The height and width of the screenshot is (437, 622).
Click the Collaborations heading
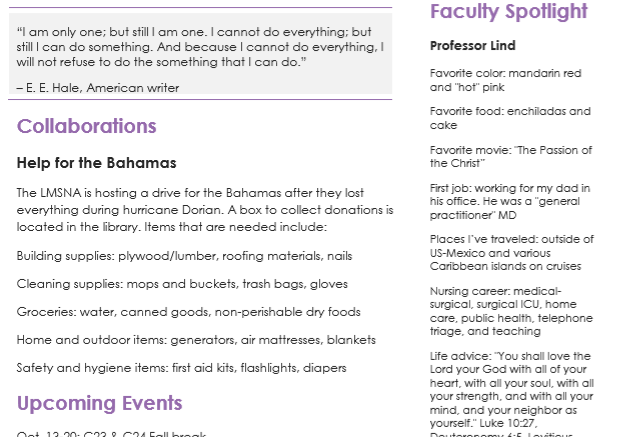[86, 126]
